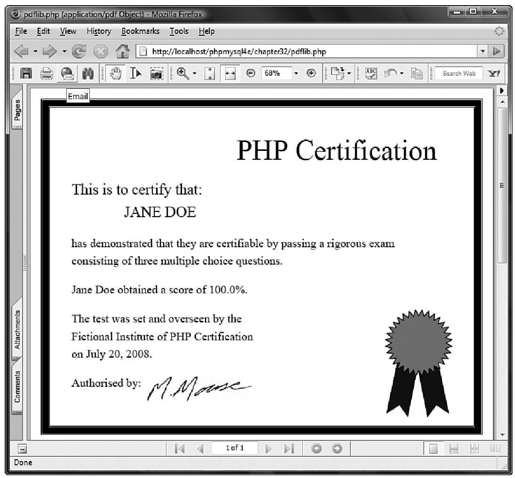
Task: Go to the next page
Action: point(268,449)
